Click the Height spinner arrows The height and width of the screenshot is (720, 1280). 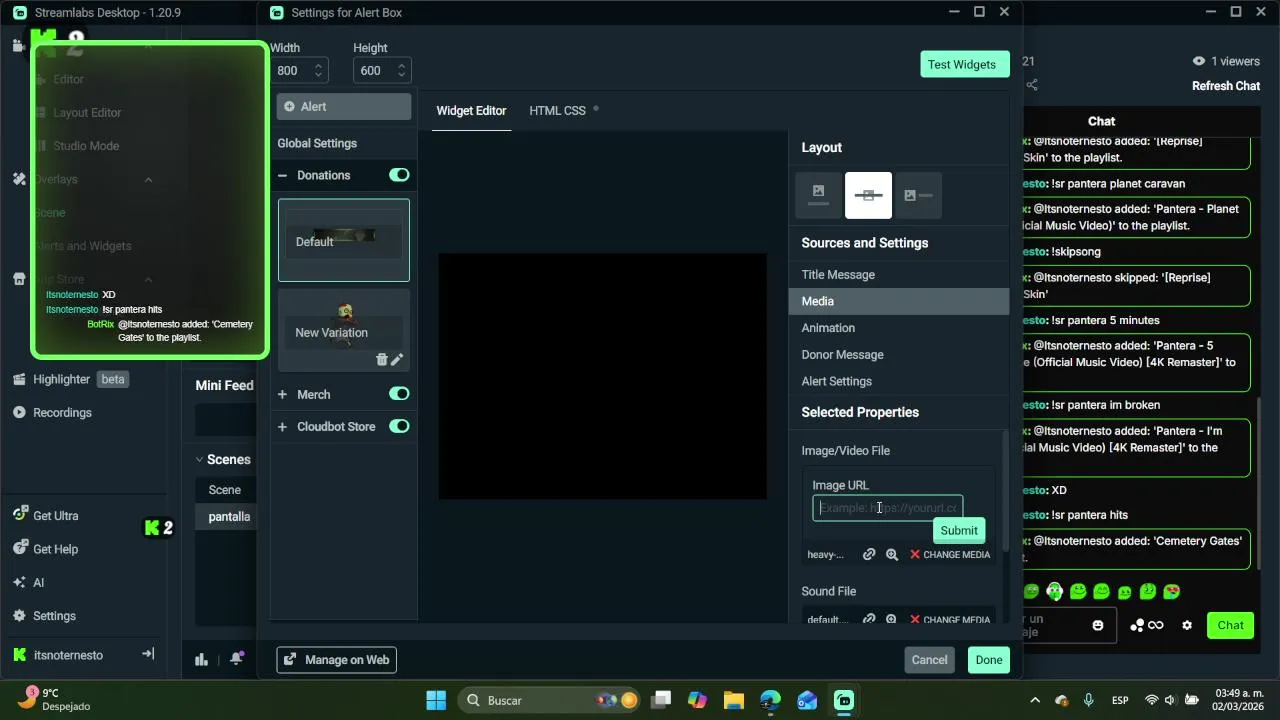click(x=401, y=70)
